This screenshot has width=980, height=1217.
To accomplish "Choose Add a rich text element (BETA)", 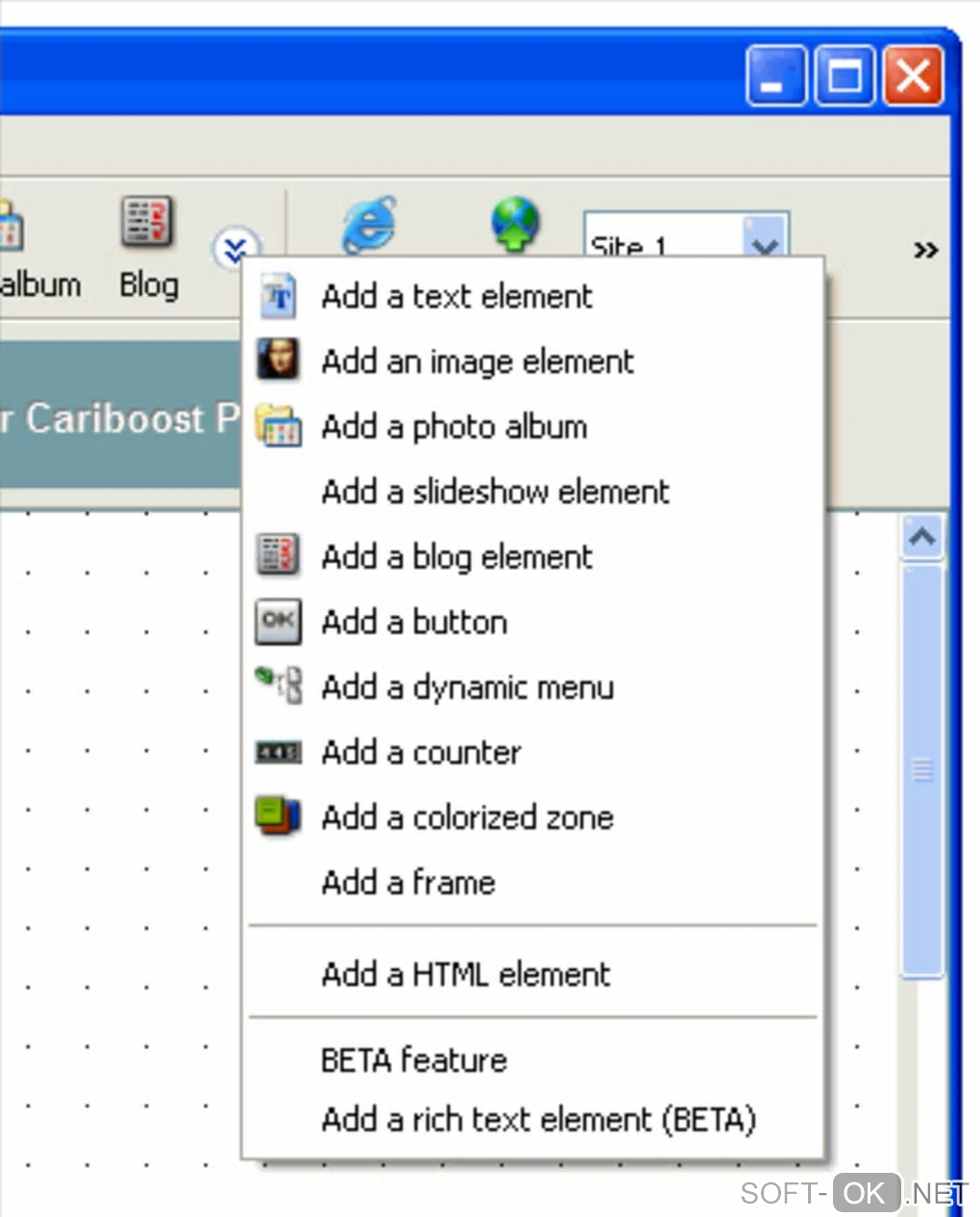I will (538, 1119).
